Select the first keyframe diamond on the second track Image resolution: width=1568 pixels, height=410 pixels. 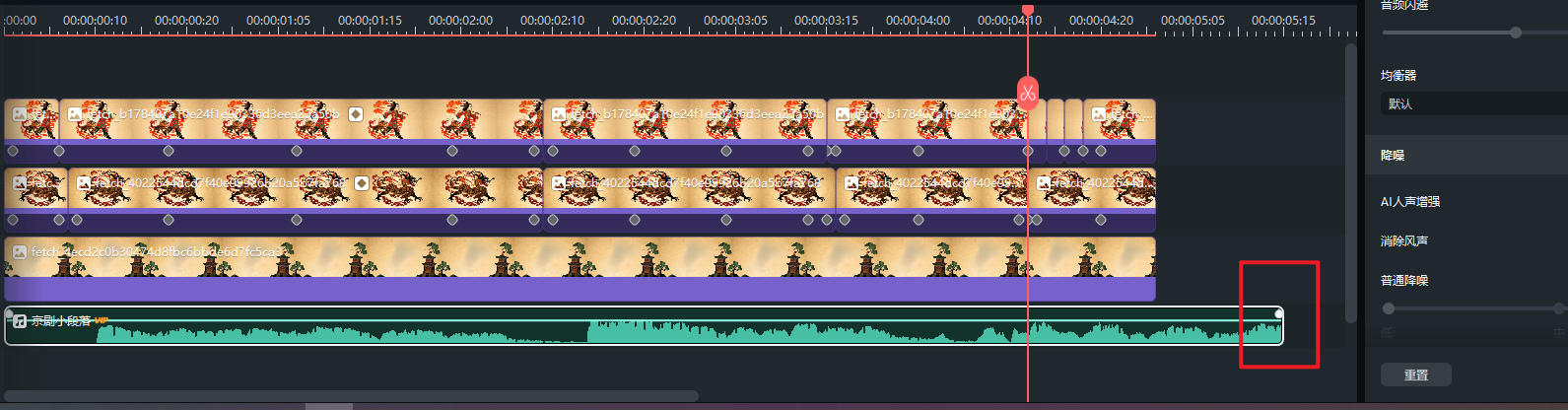(13, 220)
